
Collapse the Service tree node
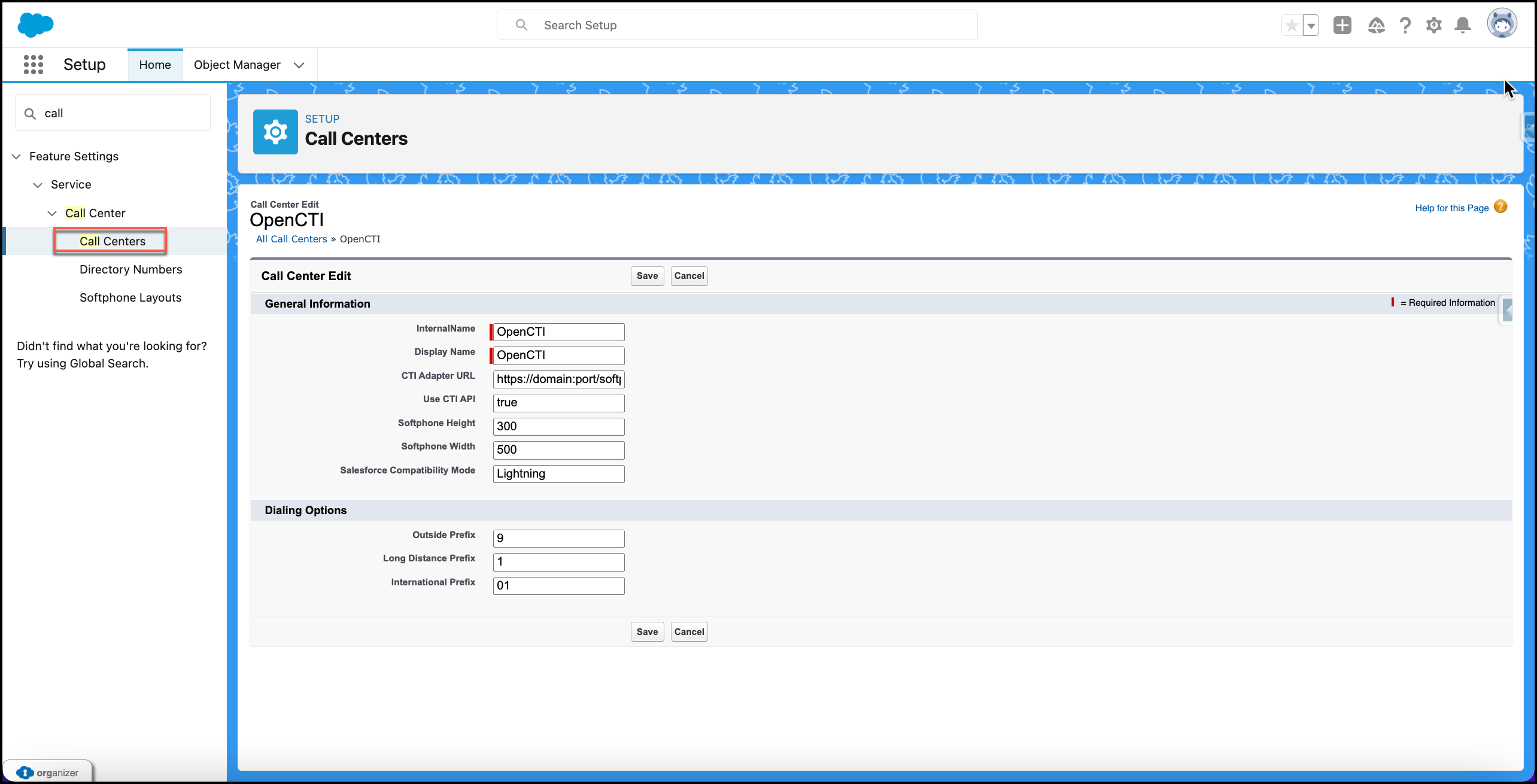click(38, 185)
